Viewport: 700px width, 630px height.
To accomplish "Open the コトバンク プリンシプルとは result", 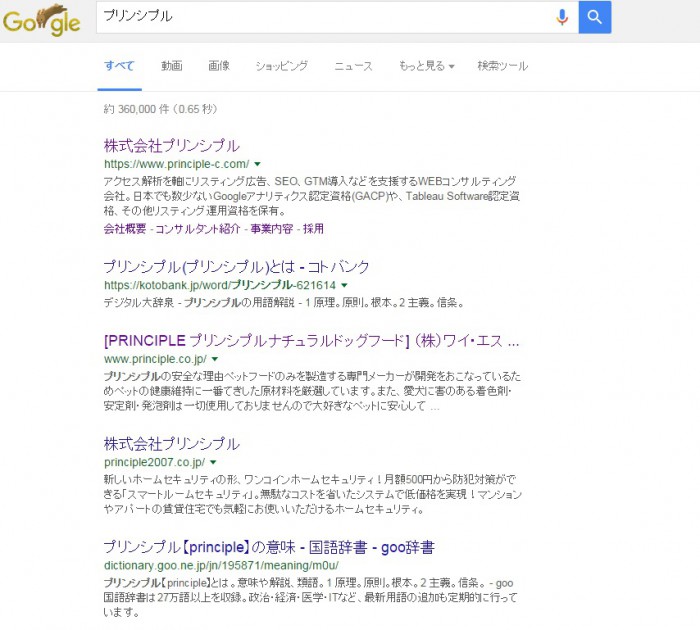I will click(236, 267).
